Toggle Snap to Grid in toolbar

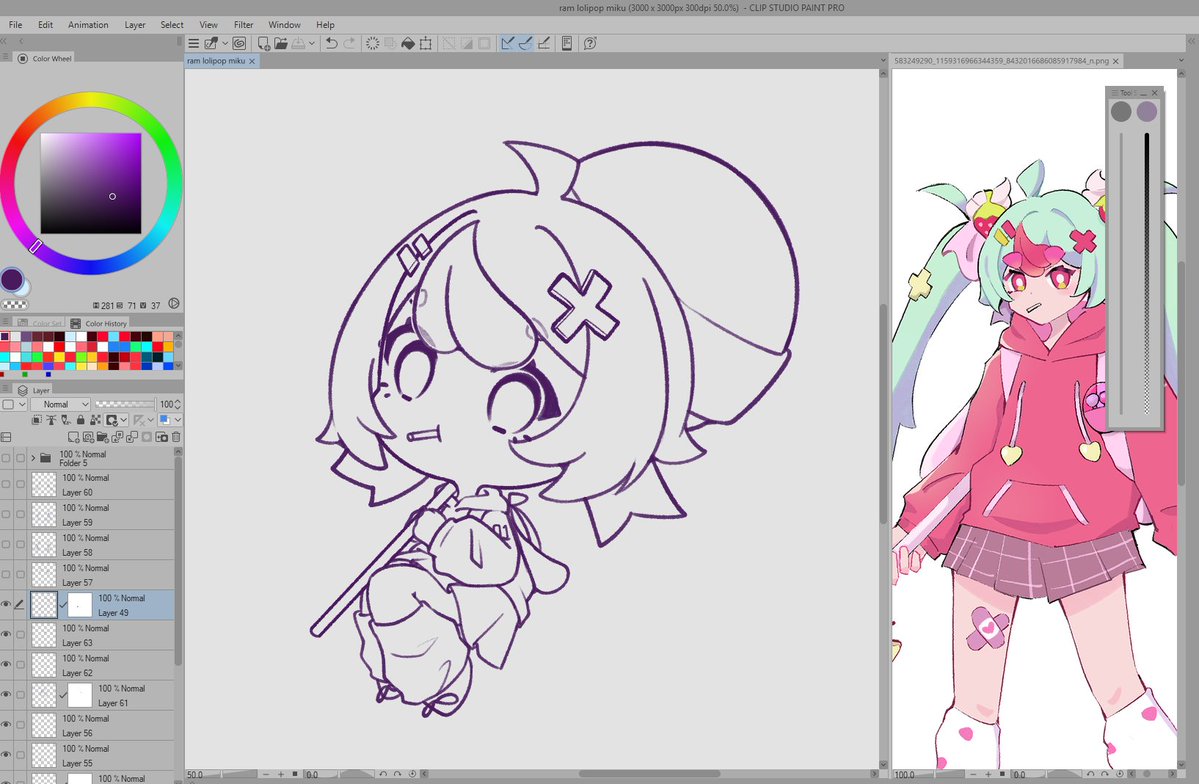(x=544, y=44)
